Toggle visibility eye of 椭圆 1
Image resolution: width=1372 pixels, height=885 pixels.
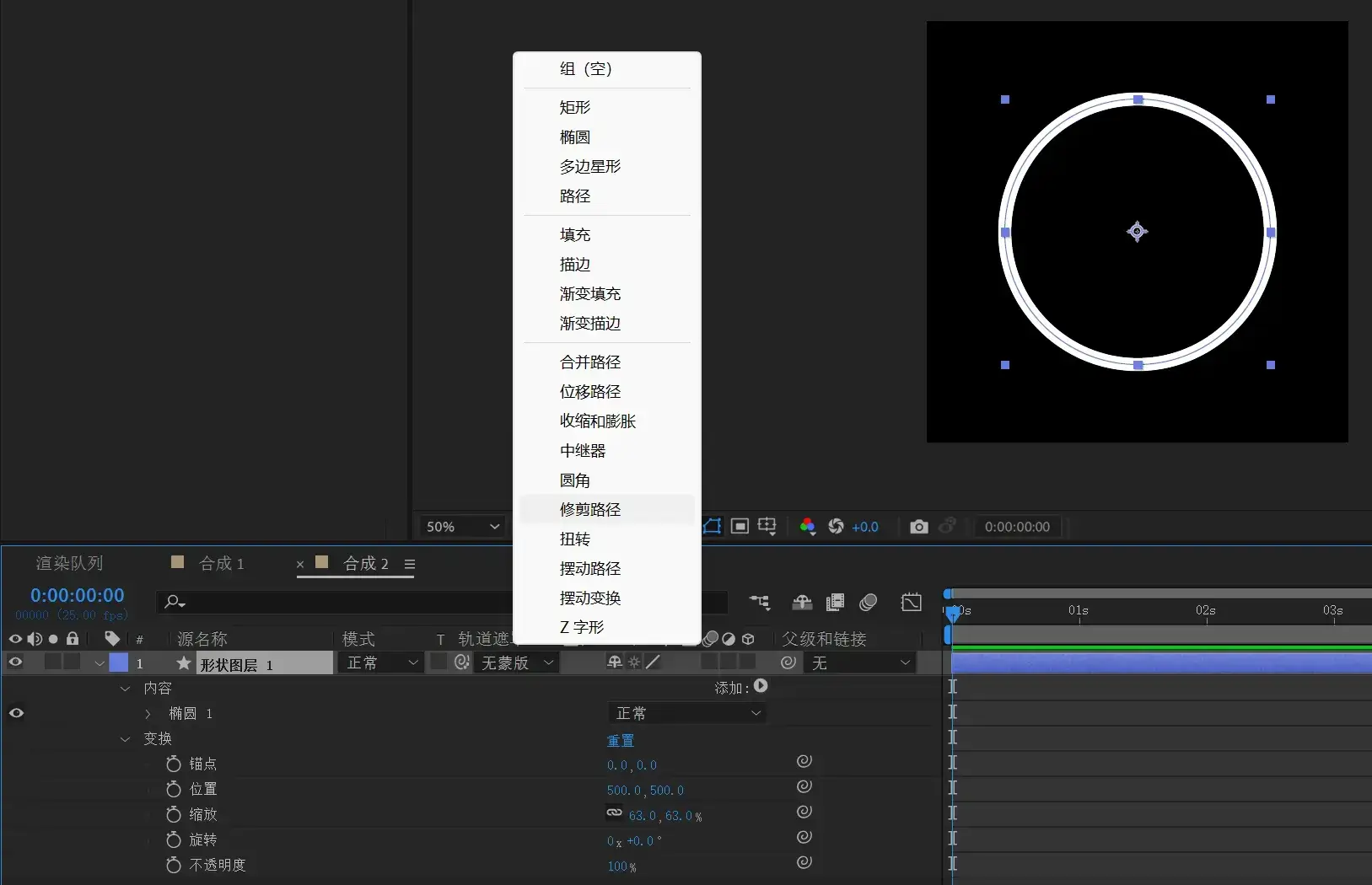pos(16,713)
